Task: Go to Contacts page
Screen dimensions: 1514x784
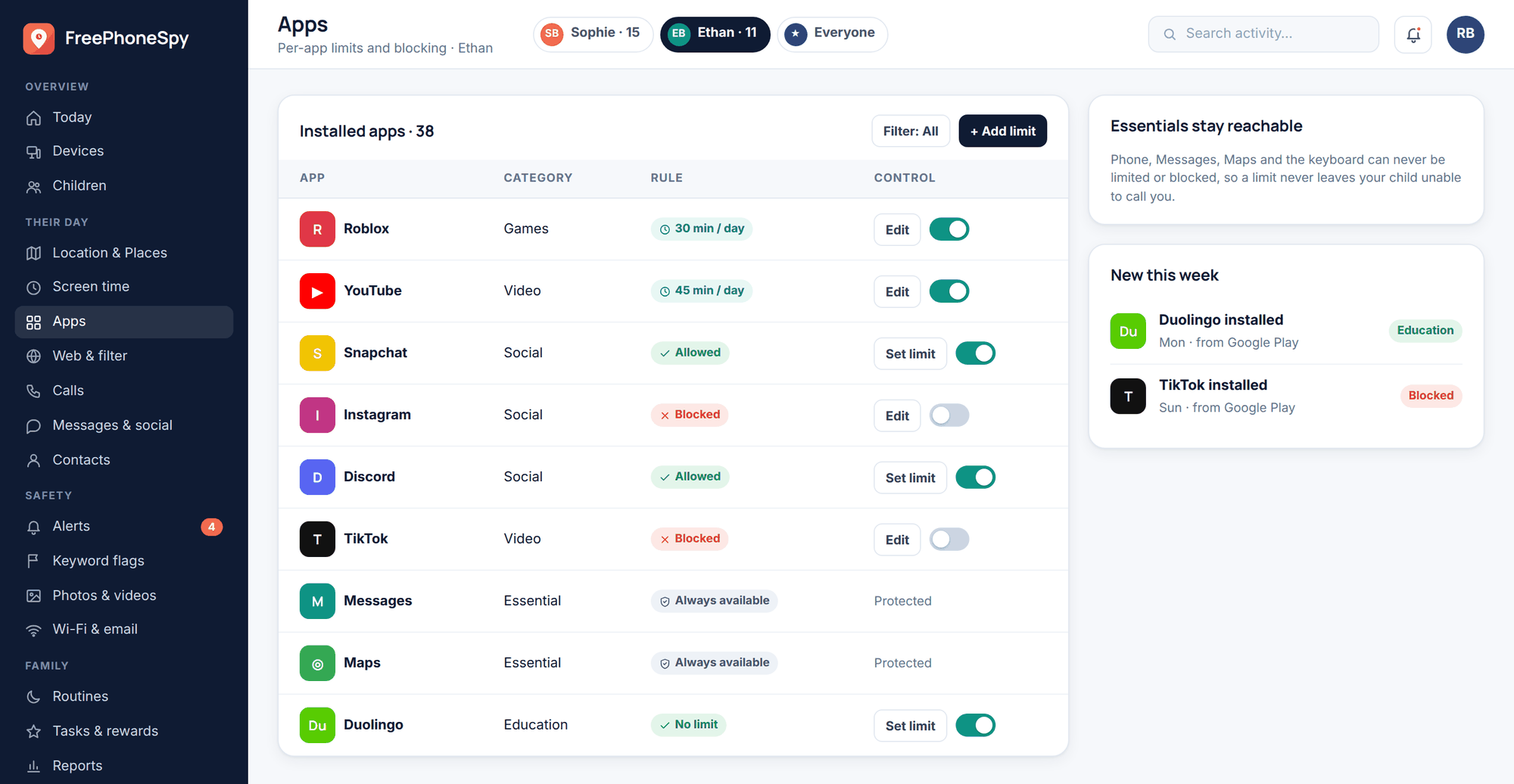Action: [x=124, y=460]
